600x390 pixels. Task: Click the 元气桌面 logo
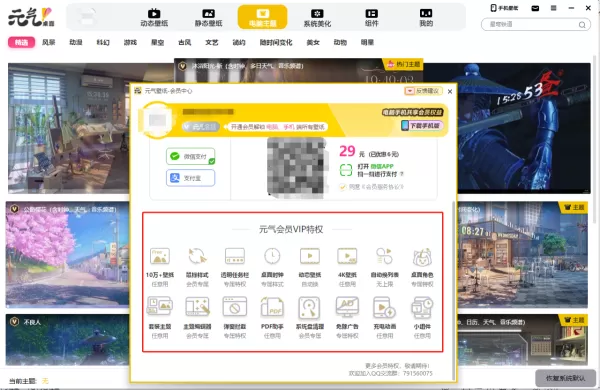point(31,18)
